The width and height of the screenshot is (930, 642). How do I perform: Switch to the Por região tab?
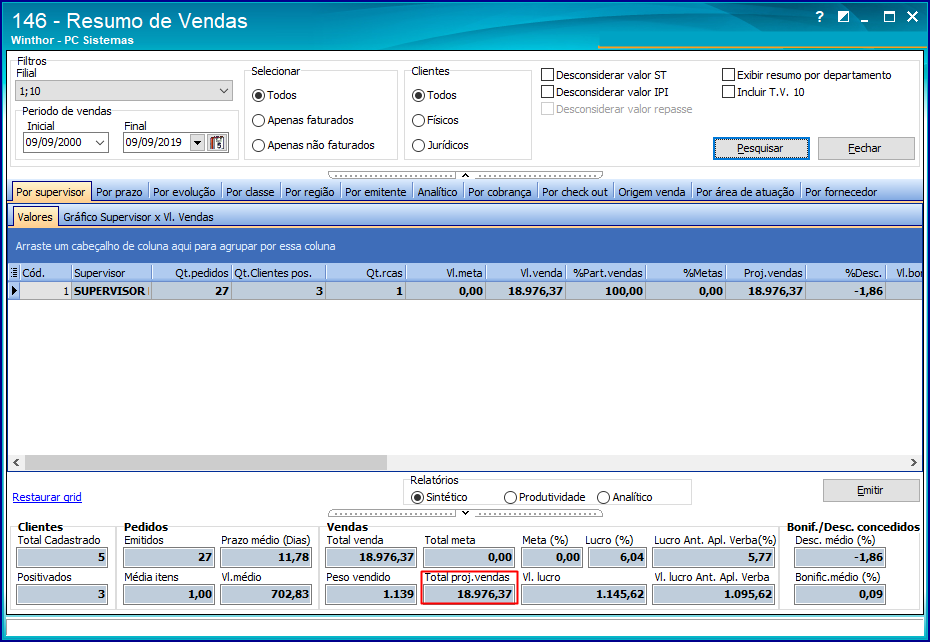pos(310,192)
